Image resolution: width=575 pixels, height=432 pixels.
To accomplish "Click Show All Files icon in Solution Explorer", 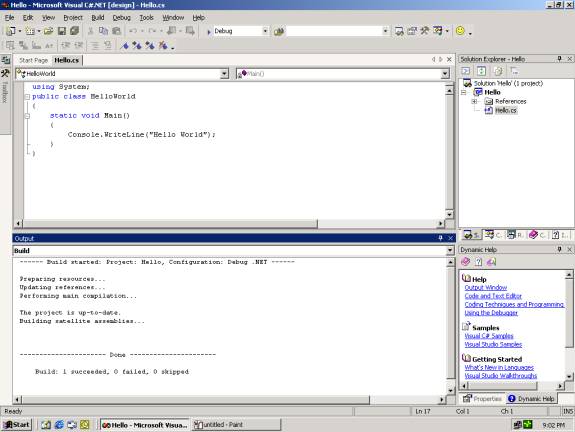I will click(498, 71).
